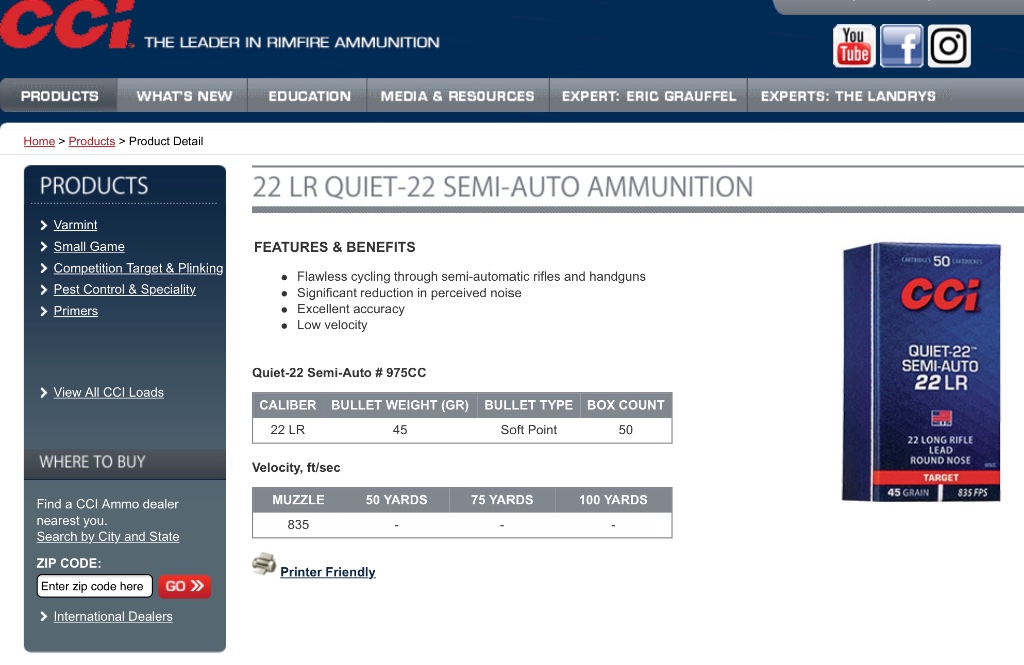Open the PRODUCTS navigation tab
The image size is (1024, 665).
click(59, 96)
